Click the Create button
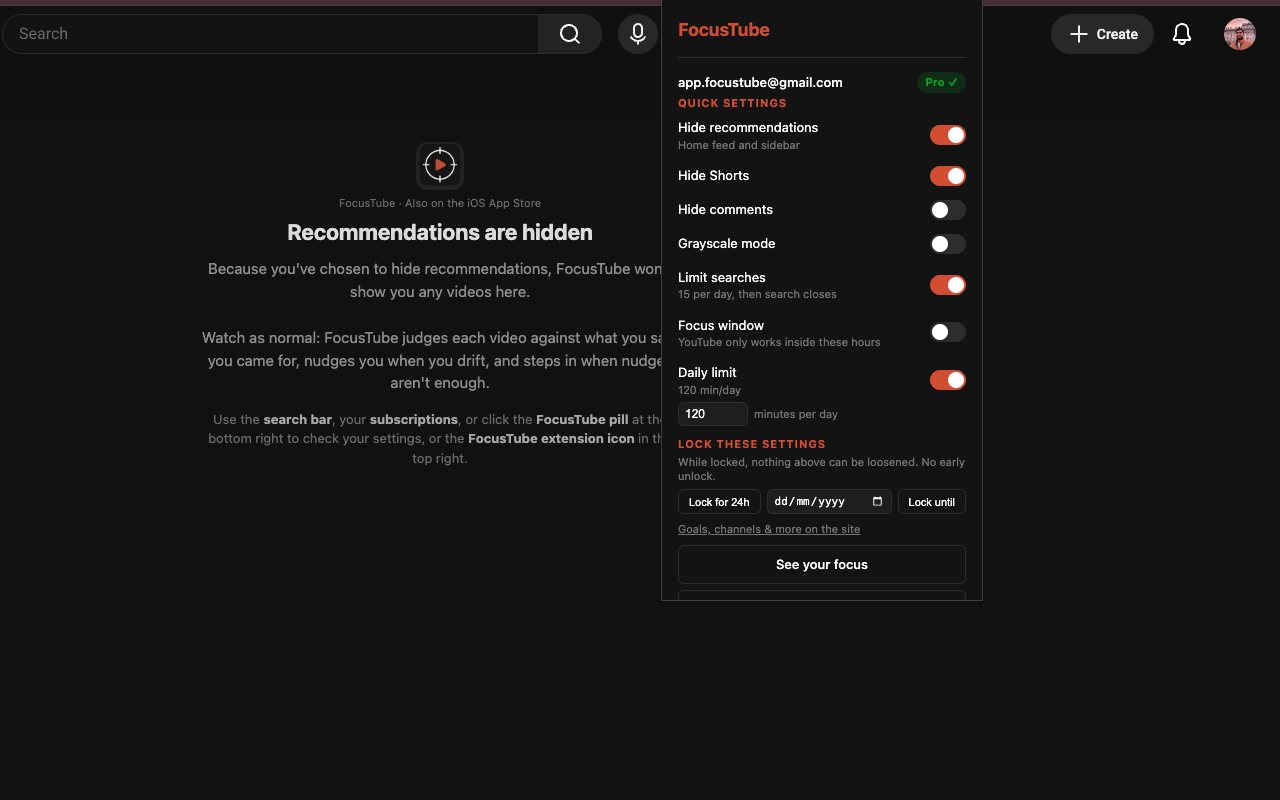The height and width of the screenshot is (800, 1280). [x=1102, y=34]
